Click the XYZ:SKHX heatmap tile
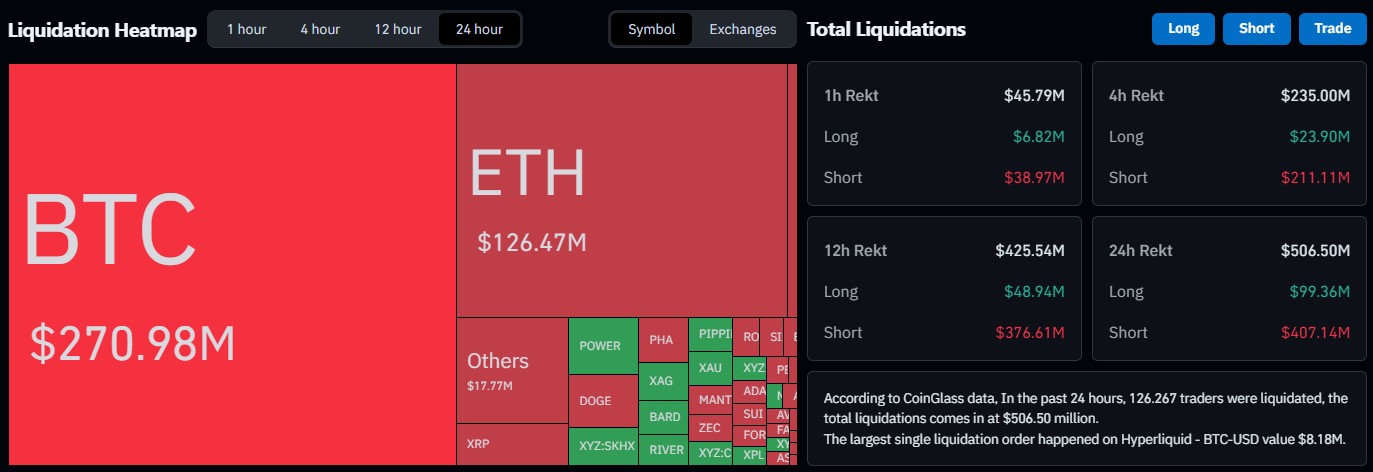Screen dimensions: 1373x472 [603, 446]
